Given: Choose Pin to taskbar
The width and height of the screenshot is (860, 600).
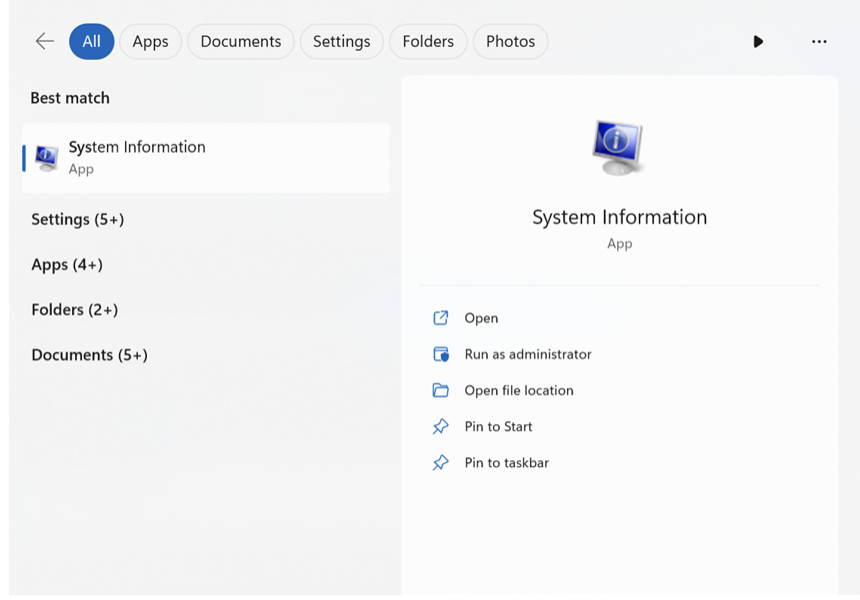Looking at the screenshot, I should point(506,463).
